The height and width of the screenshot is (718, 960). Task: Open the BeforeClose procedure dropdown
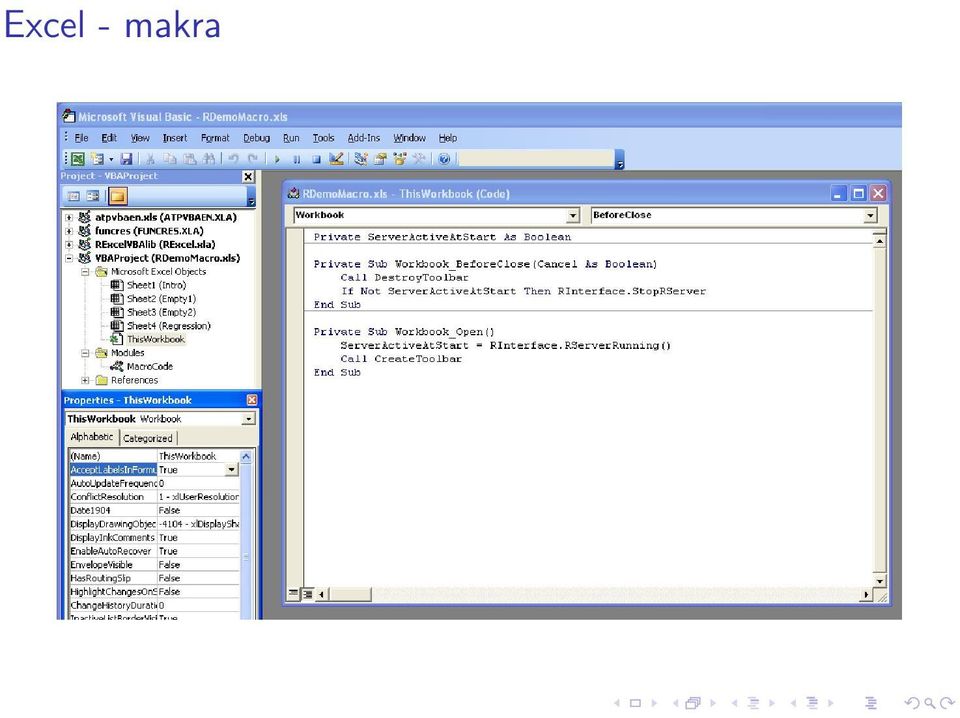click(x=870, y=215)
